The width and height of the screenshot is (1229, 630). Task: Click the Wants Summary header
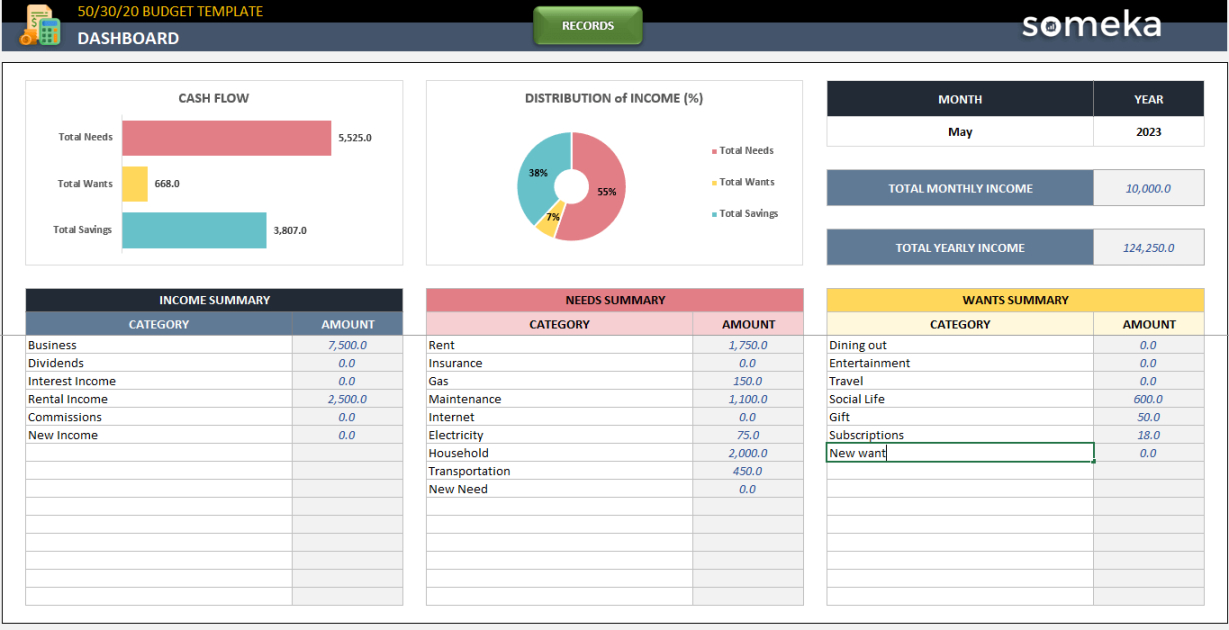pos(1015,300)
